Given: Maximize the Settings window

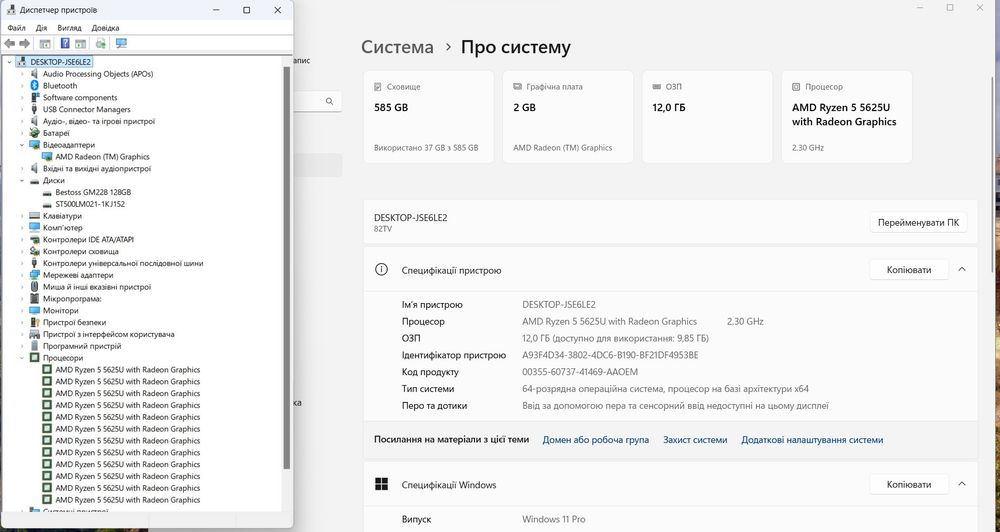Looking at the screenshot, I should [x=950, y=8].
